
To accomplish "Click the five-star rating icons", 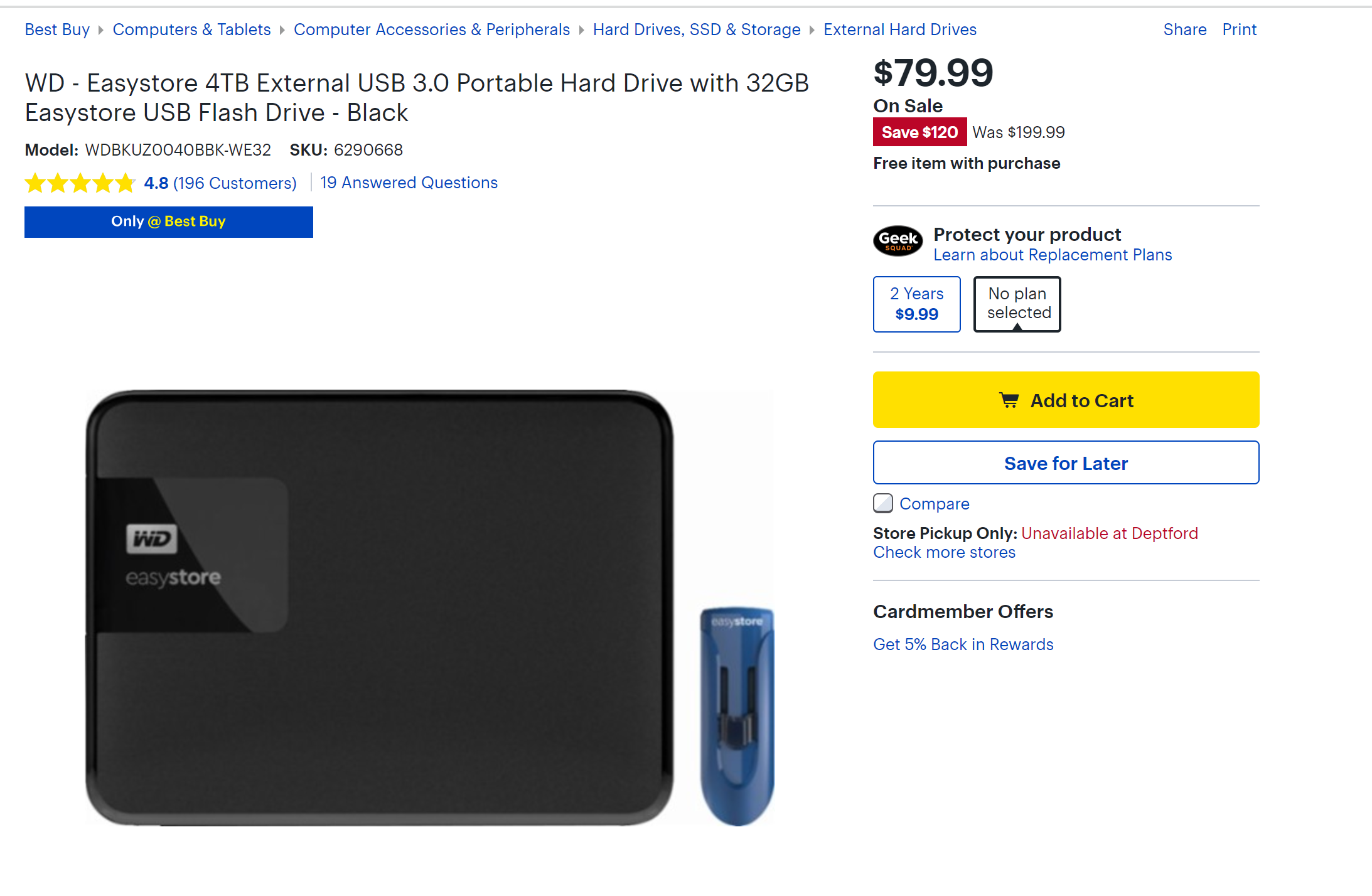I will point(80,183).
